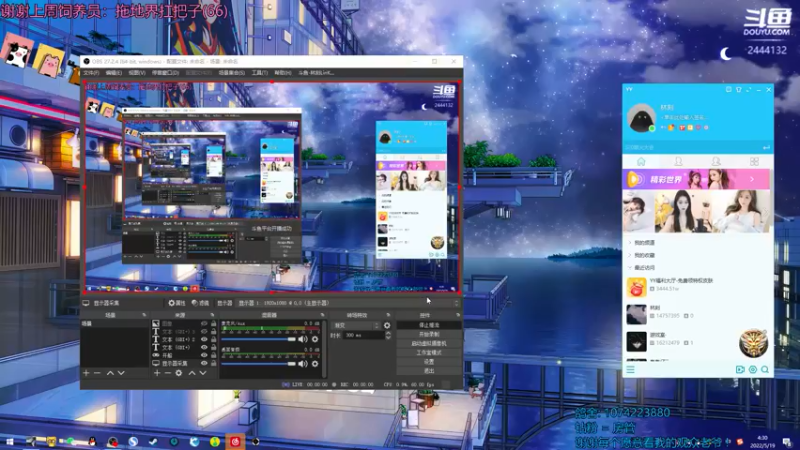Add a new scene with plus icon
The width and height of the screenshot is (800, 450).
click(86, 373)
